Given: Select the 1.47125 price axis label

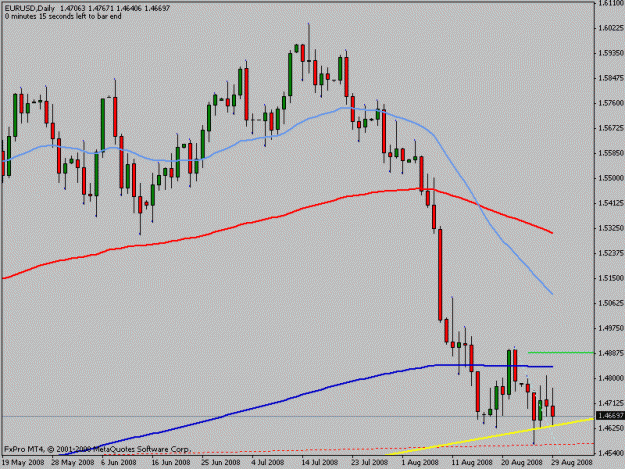Looking at the screenshot, I should [611, 403].
